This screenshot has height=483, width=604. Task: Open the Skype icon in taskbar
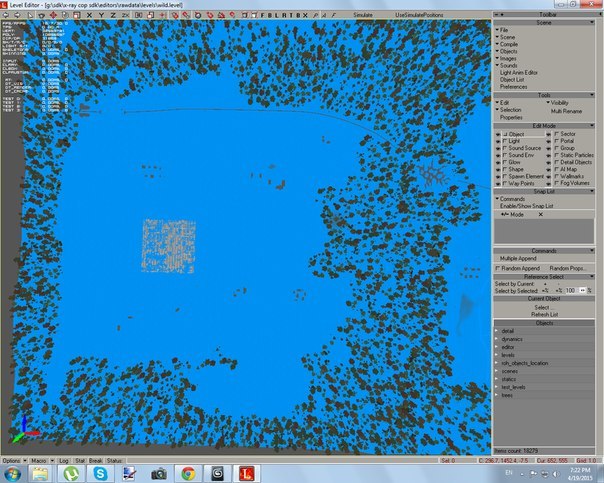click(100, 473)
